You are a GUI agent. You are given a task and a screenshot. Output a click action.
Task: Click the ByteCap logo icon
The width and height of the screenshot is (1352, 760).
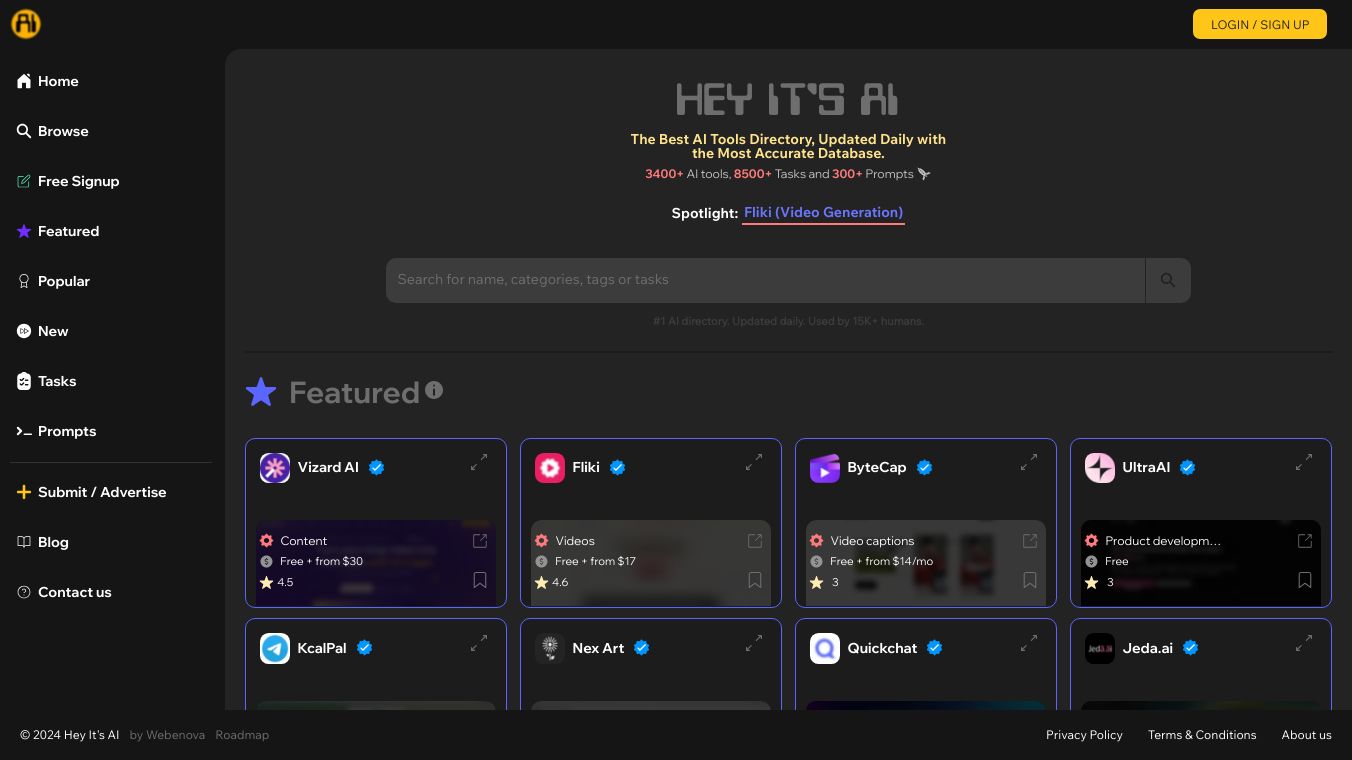825,468
